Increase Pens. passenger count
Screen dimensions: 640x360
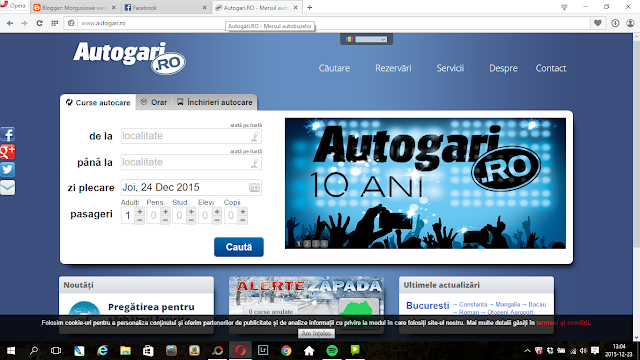coord(165,211)
